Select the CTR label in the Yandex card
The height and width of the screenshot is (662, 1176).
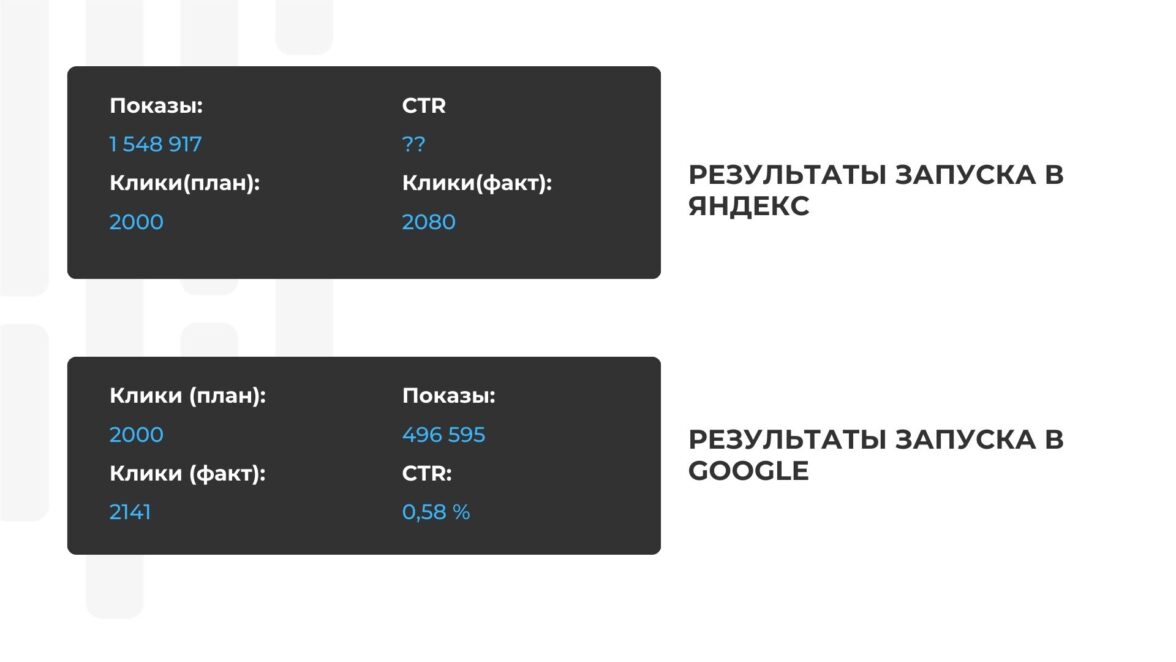tap(424, 106)
